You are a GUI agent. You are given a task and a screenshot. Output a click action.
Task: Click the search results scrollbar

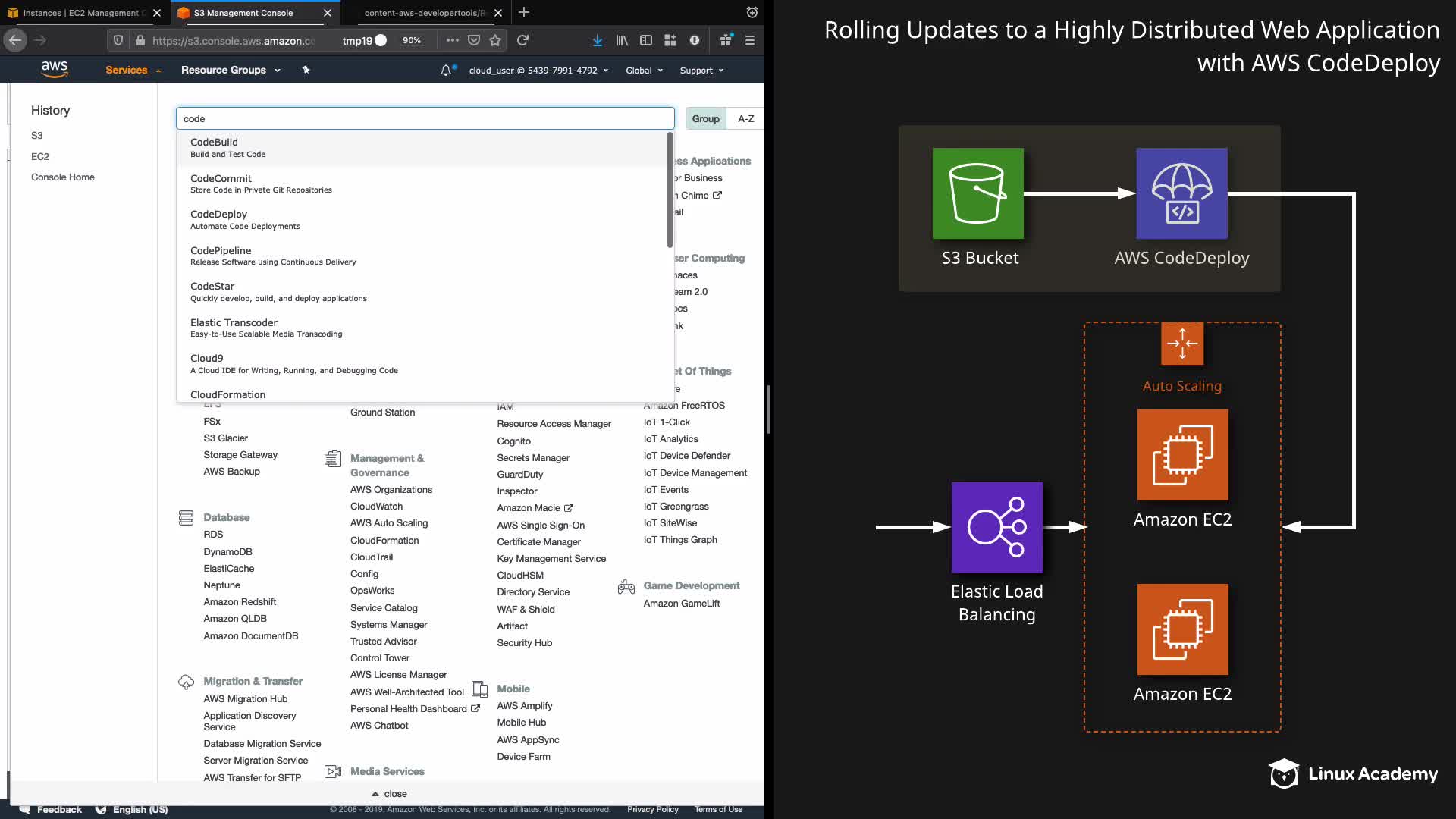(x=670, y=190)
